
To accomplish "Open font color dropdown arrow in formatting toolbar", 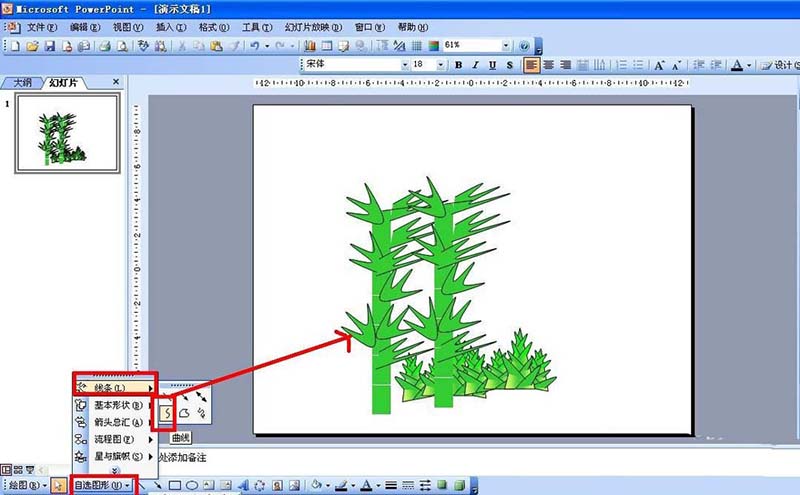I will (x=749, y=65).
